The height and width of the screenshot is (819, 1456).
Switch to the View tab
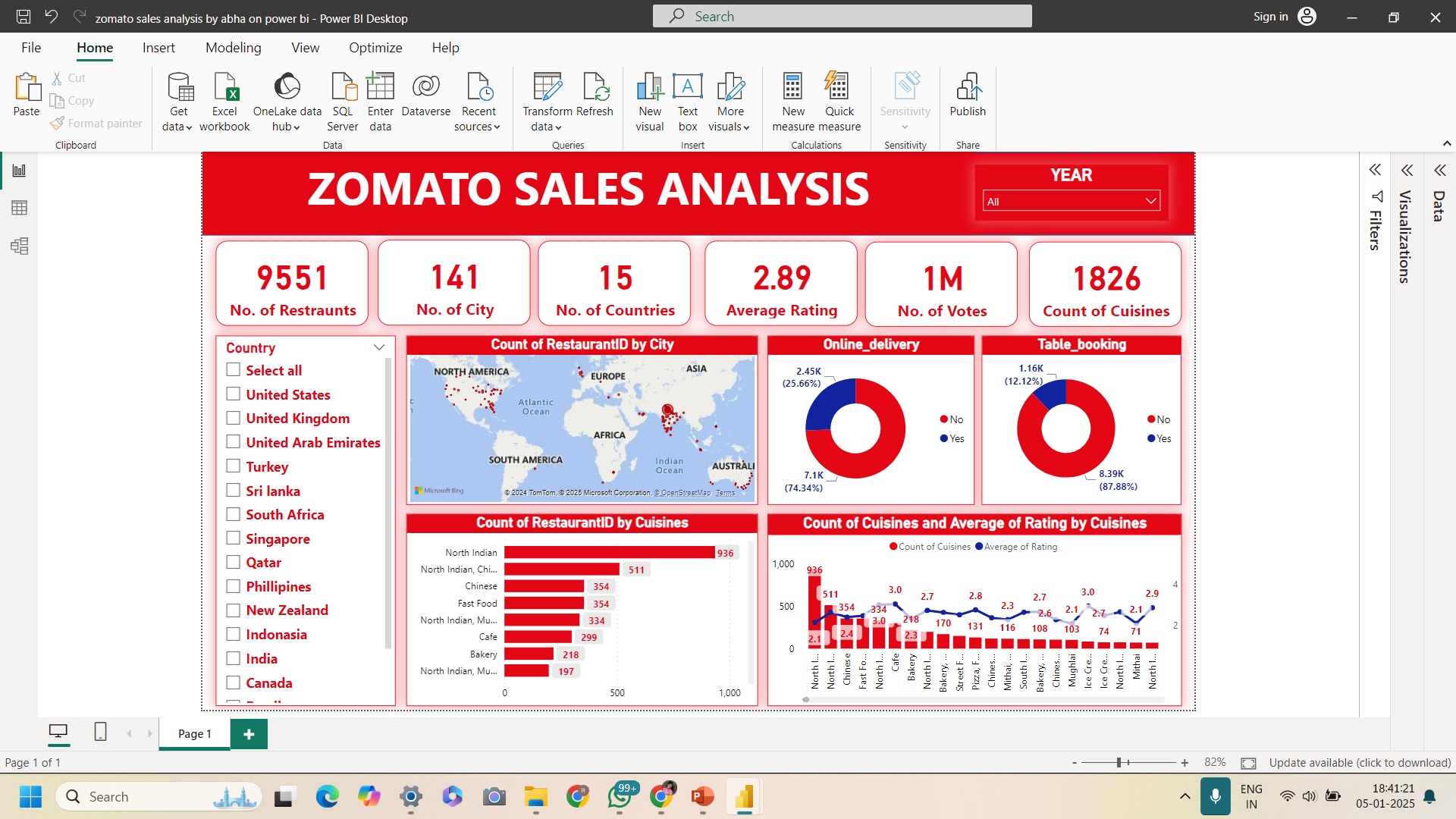(305, 48)
